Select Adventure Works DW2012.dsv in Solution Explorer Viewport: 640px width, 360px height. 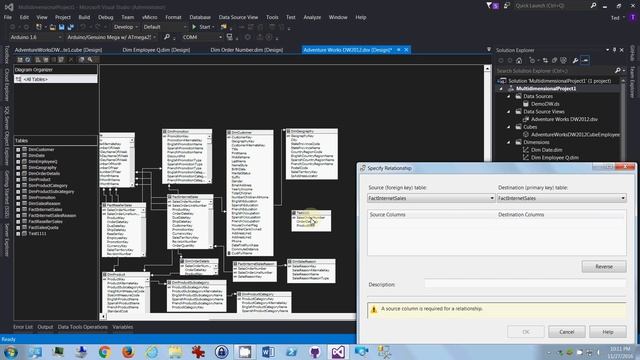coord(564,119)
